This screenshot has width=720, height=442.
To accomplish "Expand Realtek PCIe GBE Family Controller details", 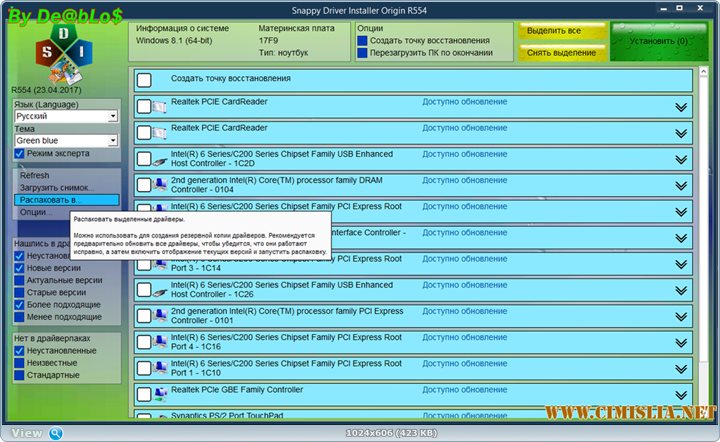I will click(683, 393).
